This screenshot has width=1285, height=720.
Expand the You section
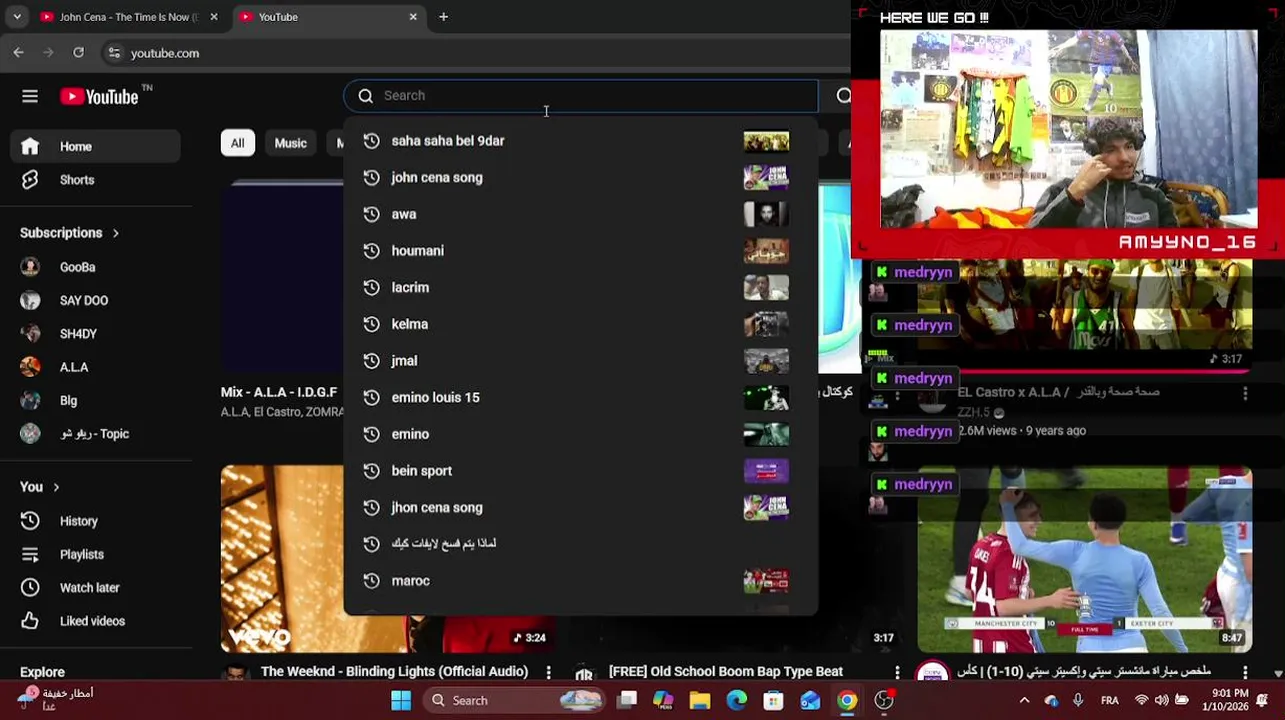click(40, 487)
